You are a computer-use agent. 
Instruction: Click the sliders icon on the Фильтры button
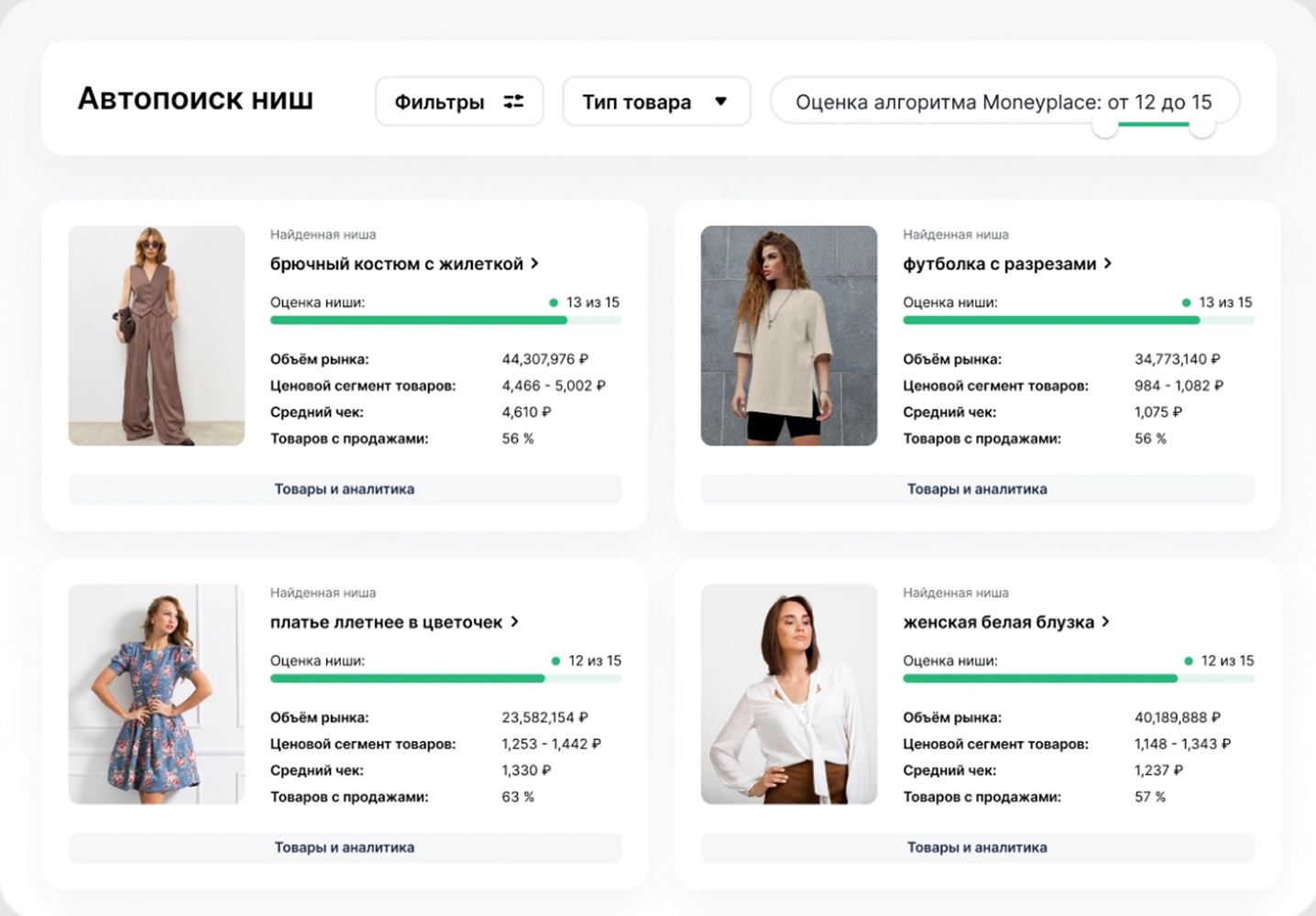pyautogui.click(x=514, y=102)
